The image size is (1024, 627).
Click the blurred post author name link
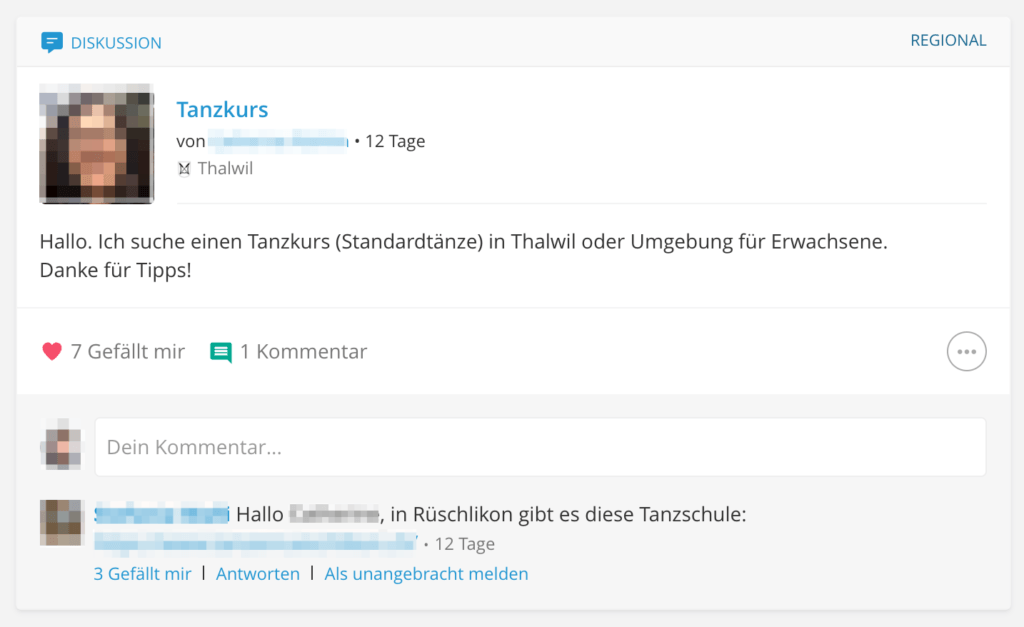click(278, 141)
